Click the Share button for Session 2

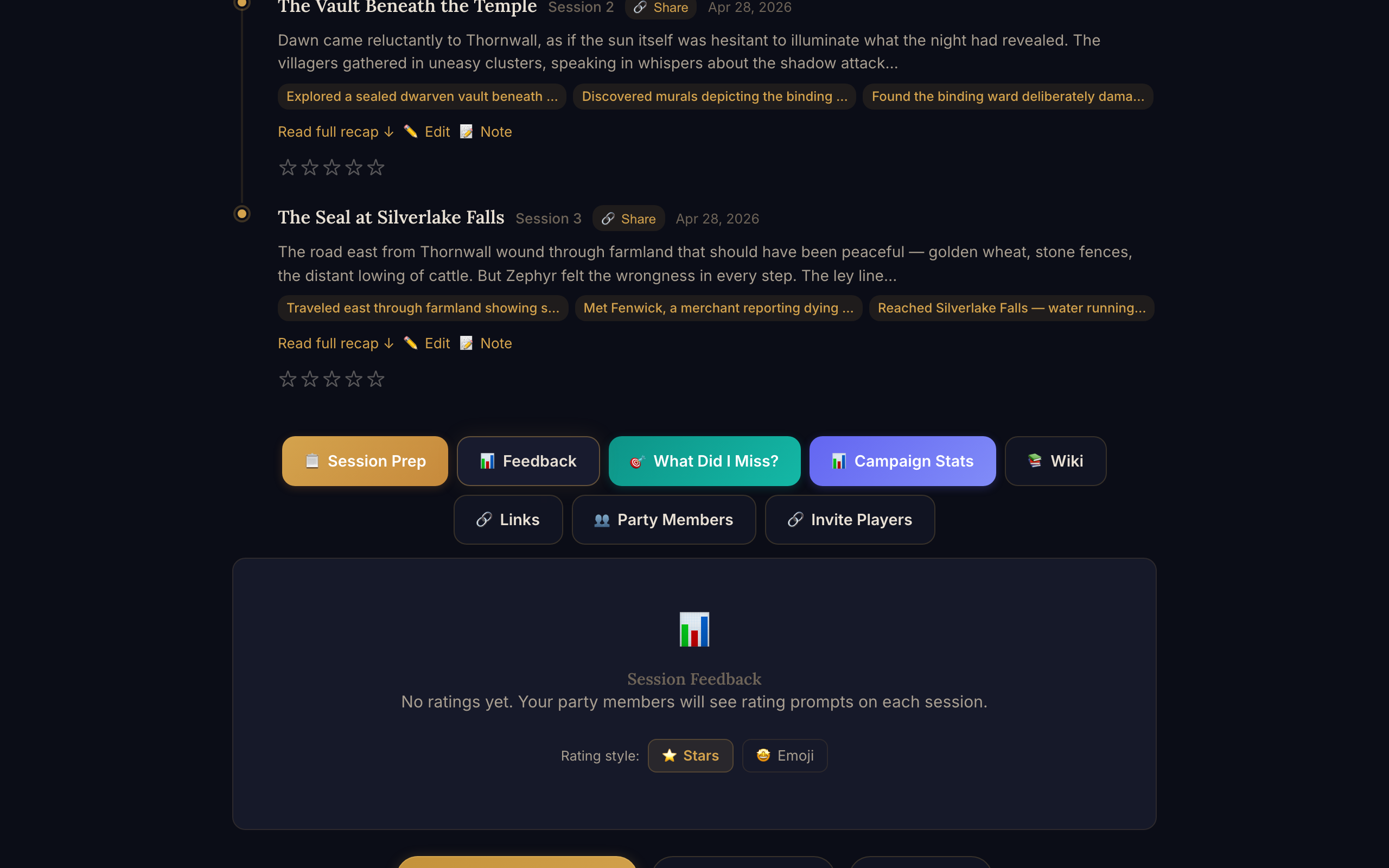pos(661,8)
